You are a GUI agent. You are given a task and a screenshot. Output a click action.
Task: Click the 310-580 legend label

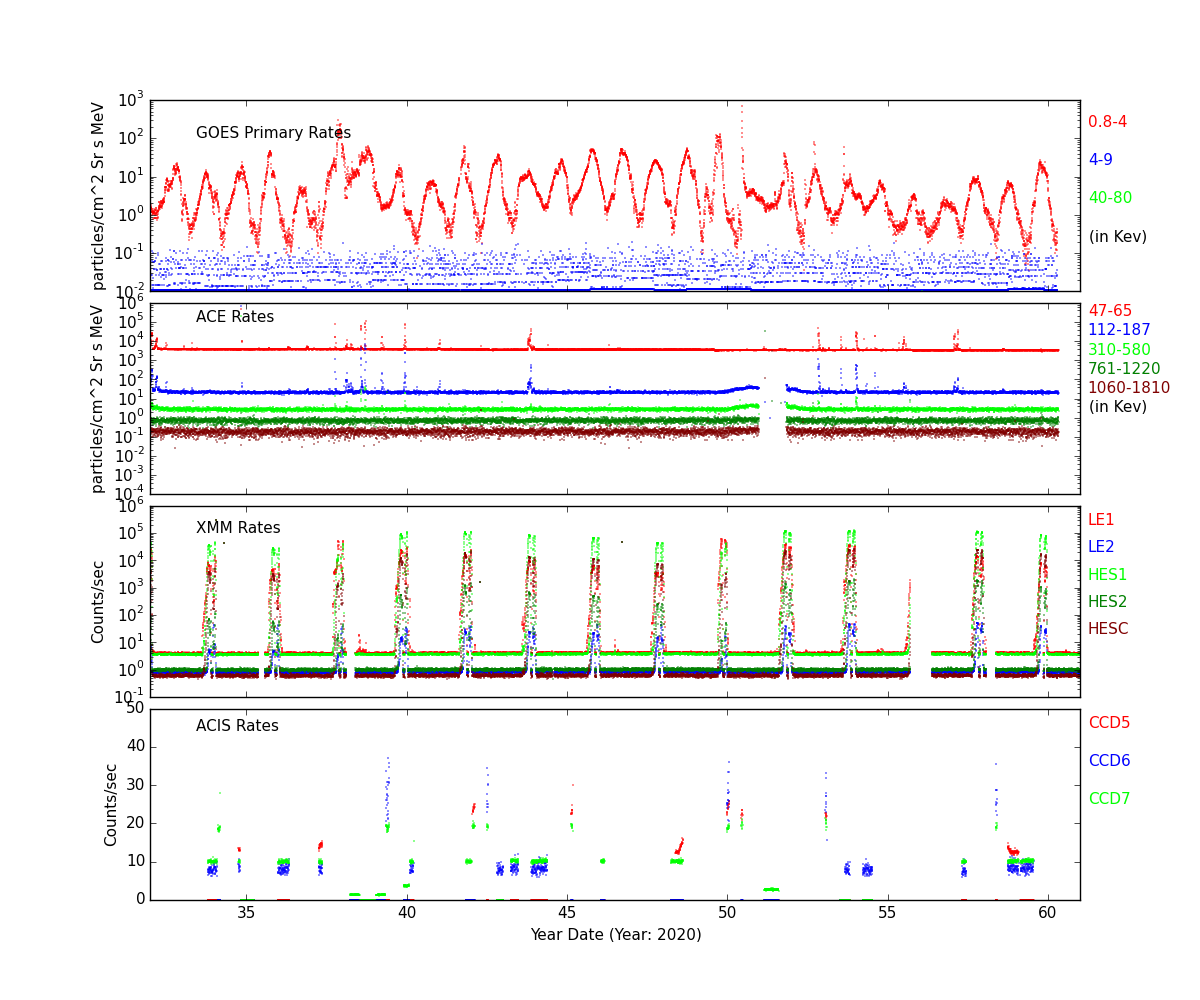(x=1119, y=350)
